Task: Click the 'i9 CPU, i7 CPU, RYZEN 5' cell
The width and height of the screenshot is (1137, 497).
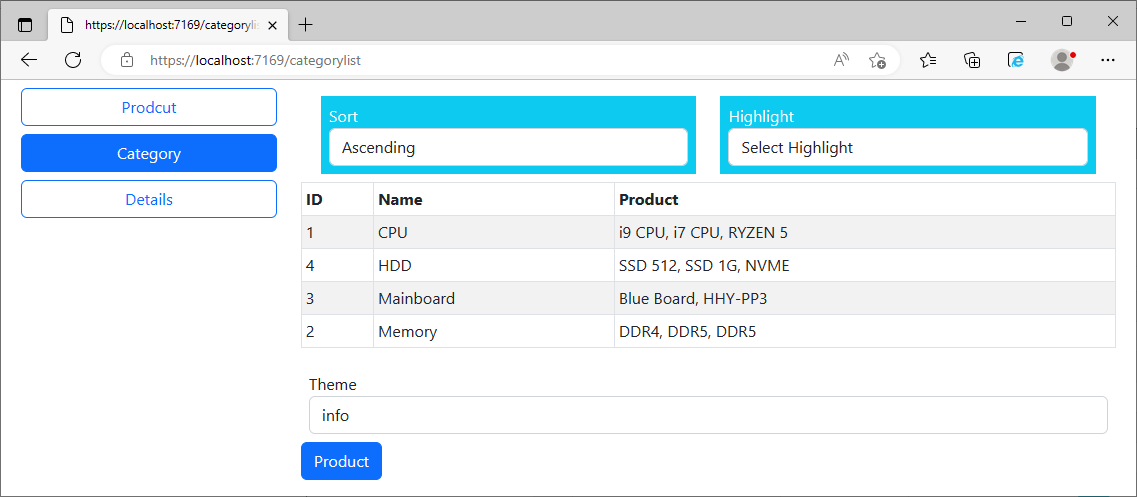Action: [865, 232]
